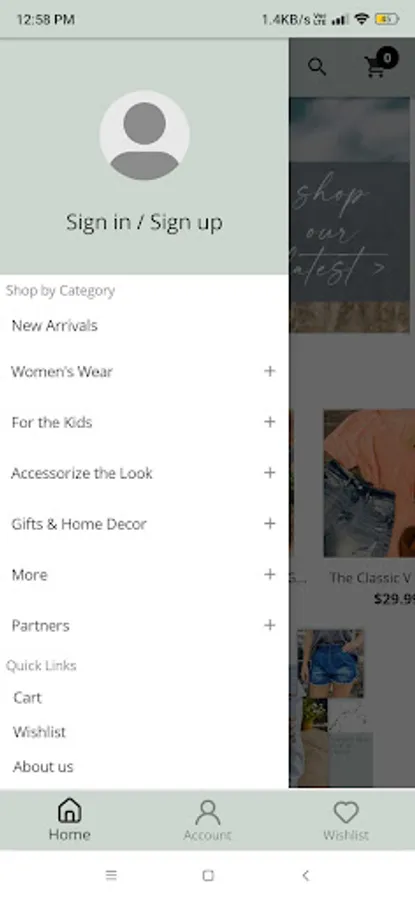Tap the profile avatar placeholder

click(x=144, y=135)
